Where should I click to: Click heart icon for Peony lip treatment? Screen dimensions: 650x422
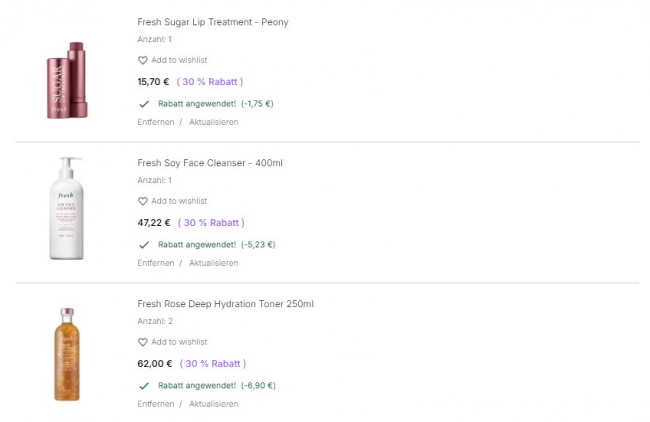pos(142,60)
